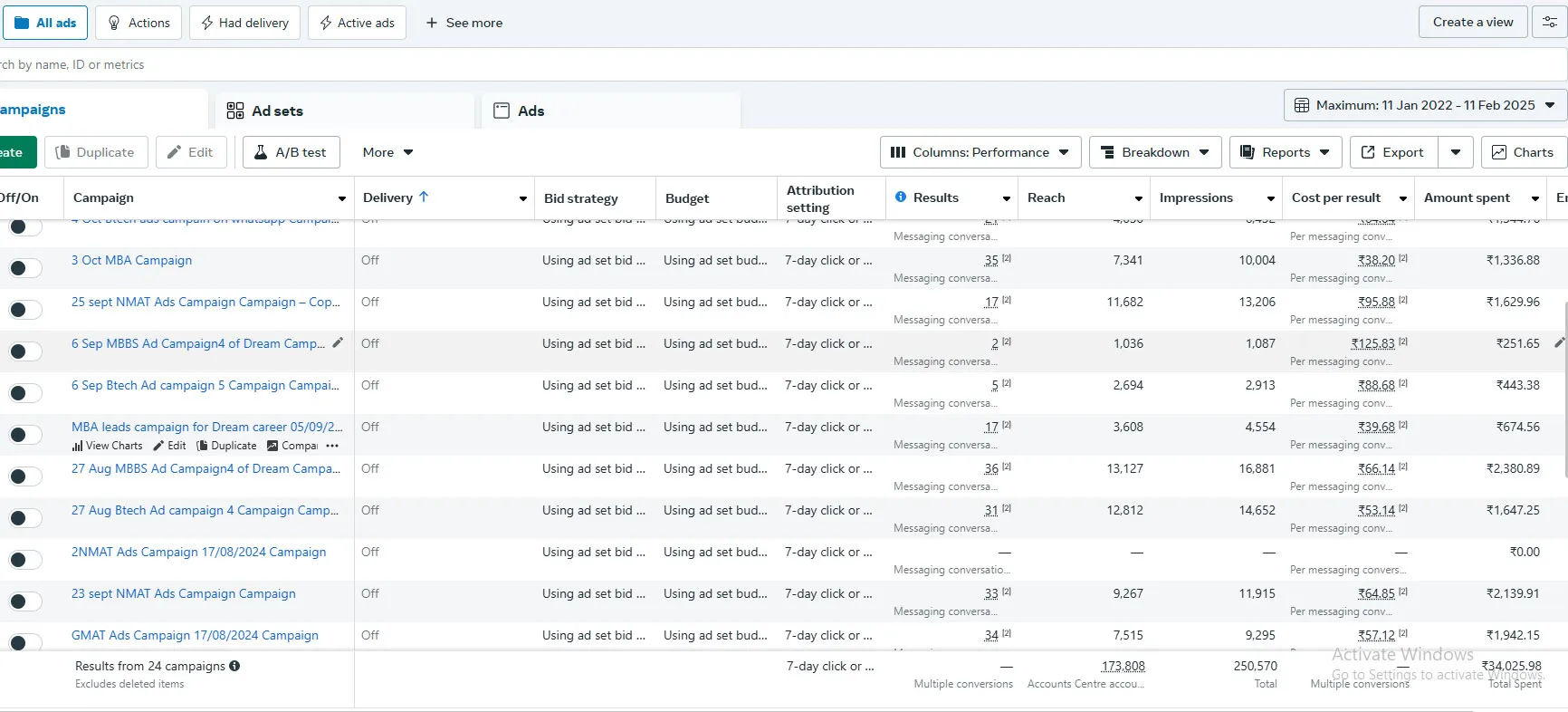Expand the Columns: Performance dropdown
1568x712 pixels.
pos(980,152)
